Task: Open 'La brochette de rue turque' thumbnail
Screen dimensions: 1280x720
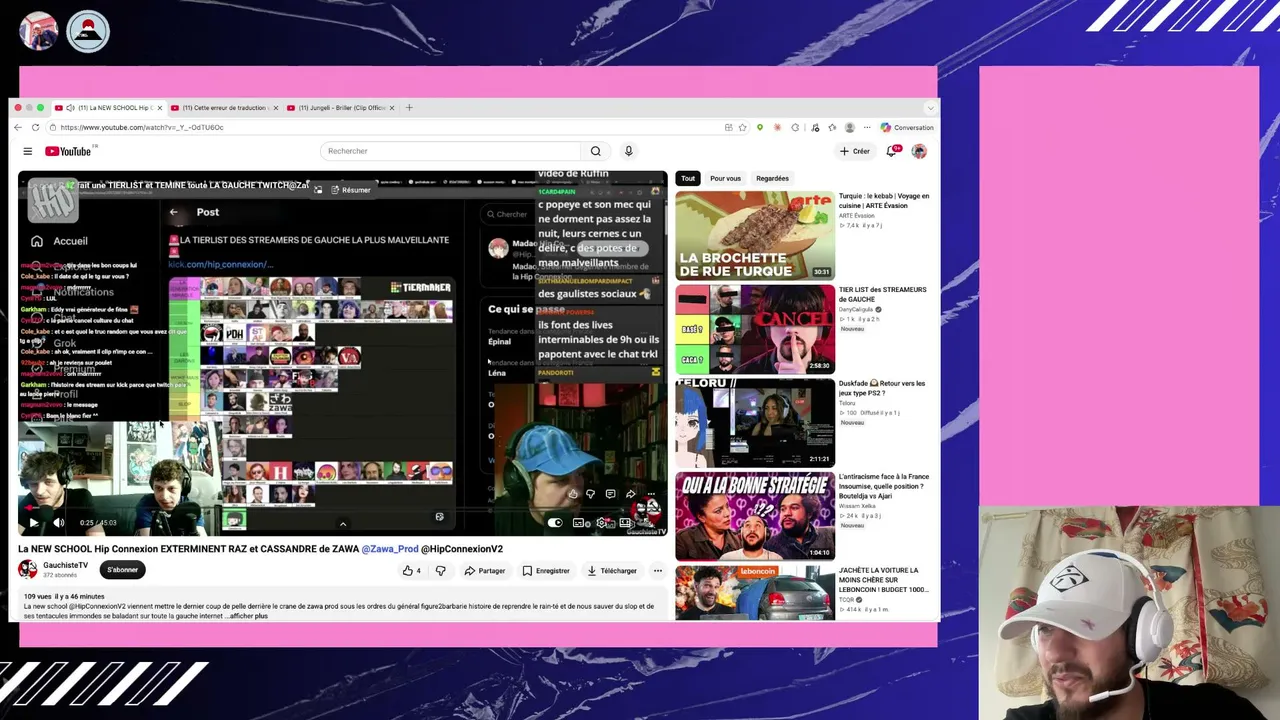Action: [755, 235]
